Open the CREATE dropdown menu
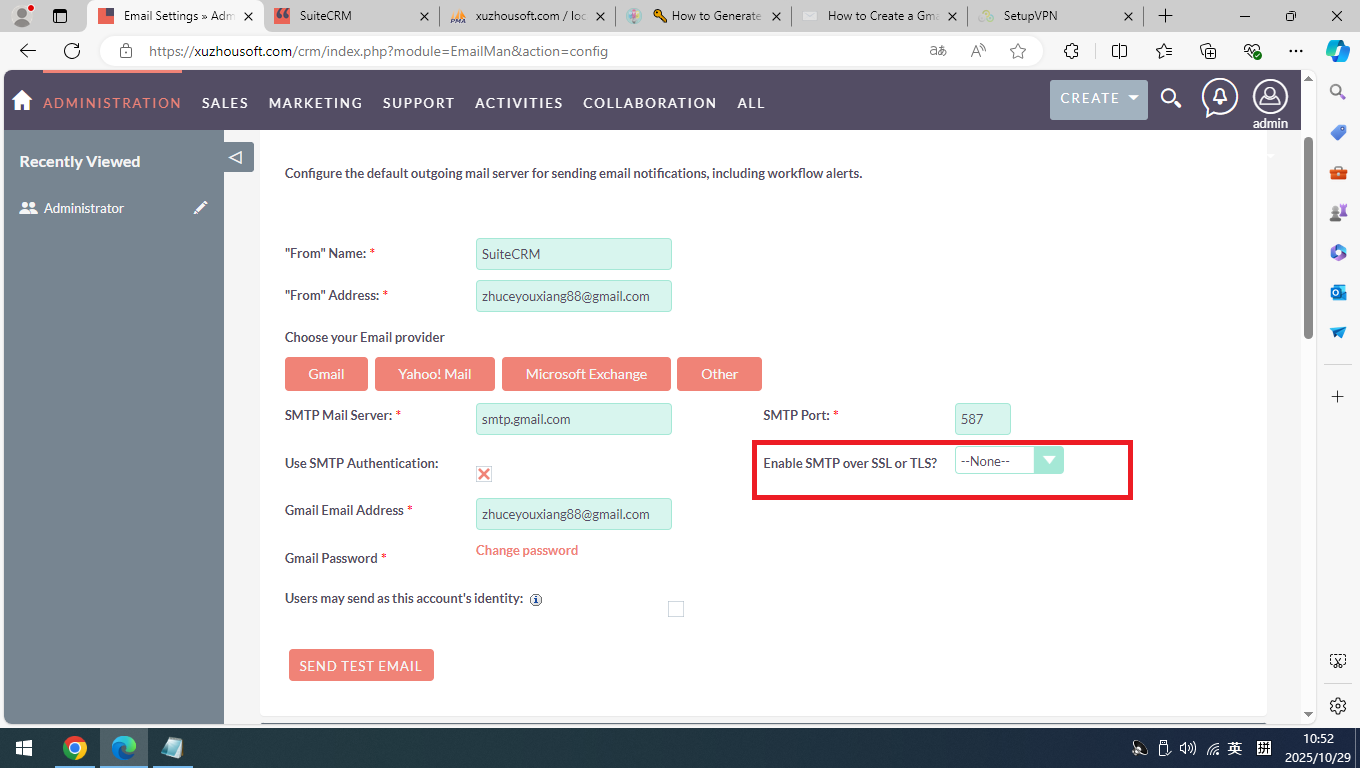The width and height of the screenshot is (1360, 768). click(x=1098, y=99)
